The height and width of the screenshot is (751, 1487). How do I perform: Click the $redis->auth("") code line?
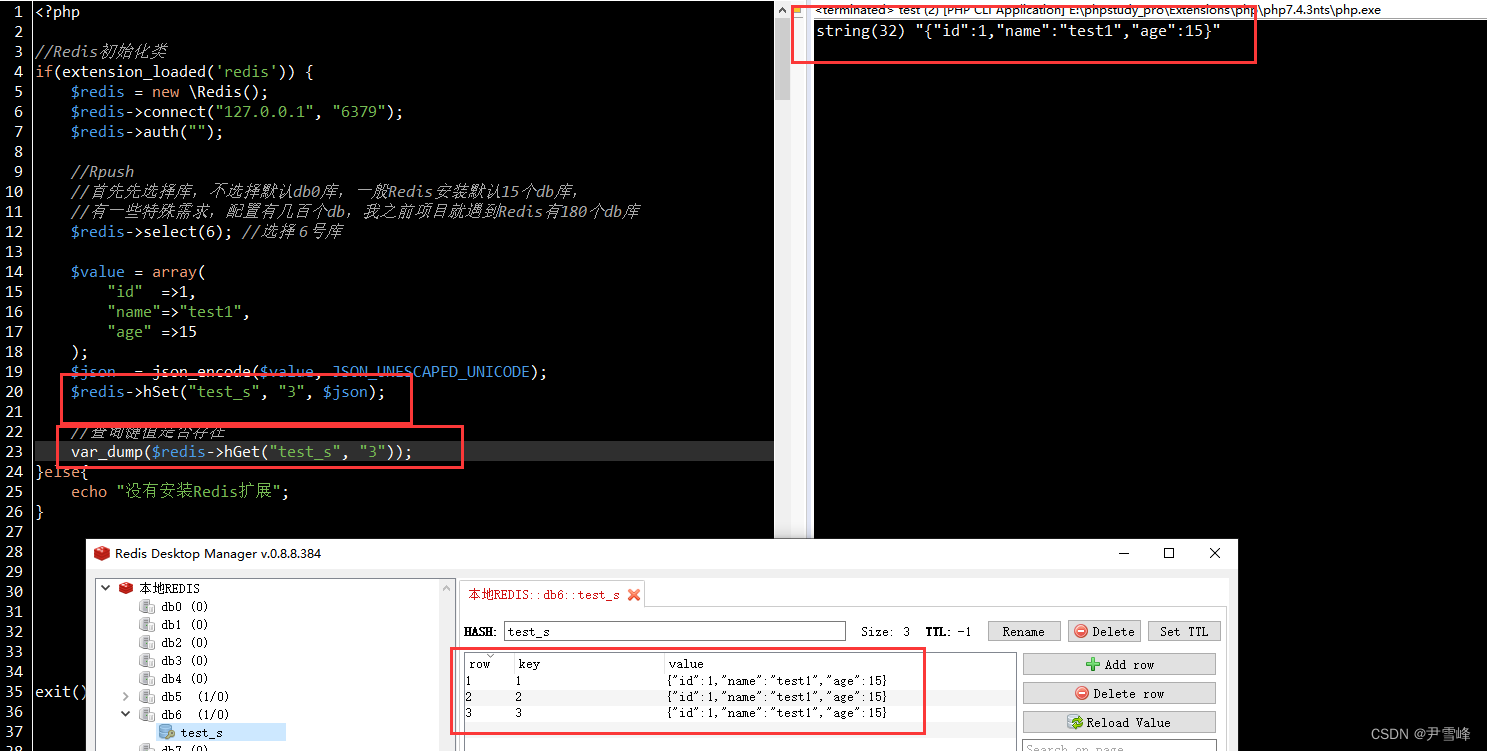click(x=147, y=131)
